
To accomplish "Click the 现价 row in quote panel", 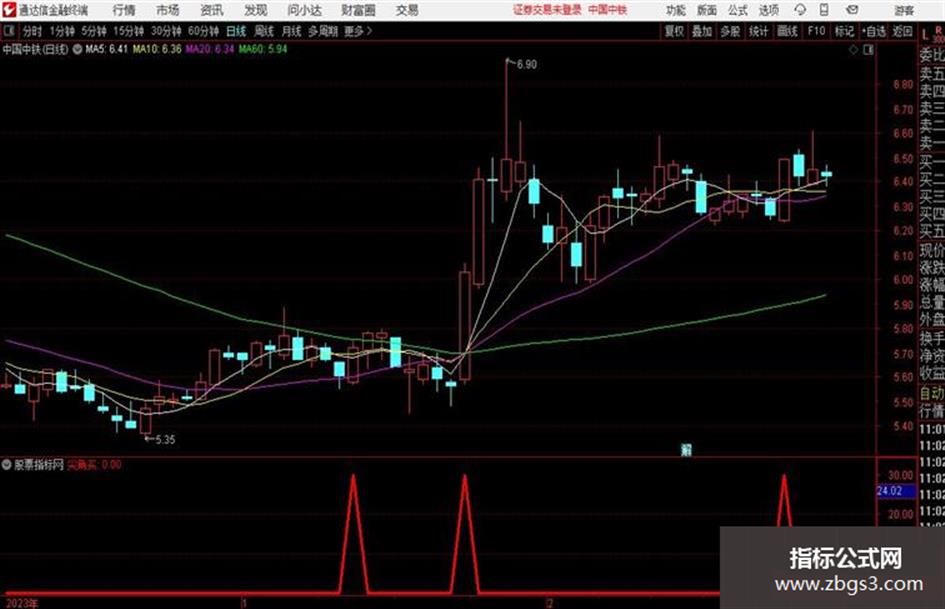I will pyautogui.click(x=932, y=251).
